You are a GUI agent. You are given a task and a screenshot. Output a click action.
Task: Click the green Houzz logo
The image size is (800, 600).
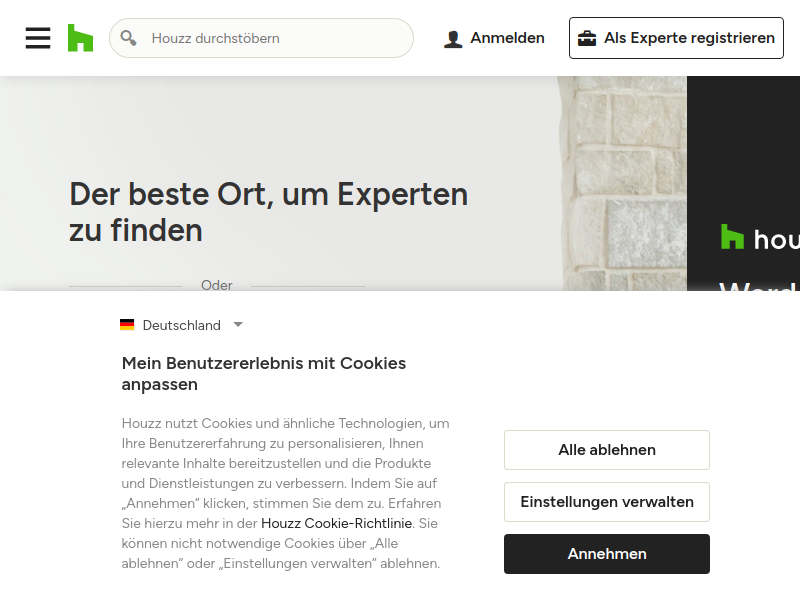click(x=81, y=38)
